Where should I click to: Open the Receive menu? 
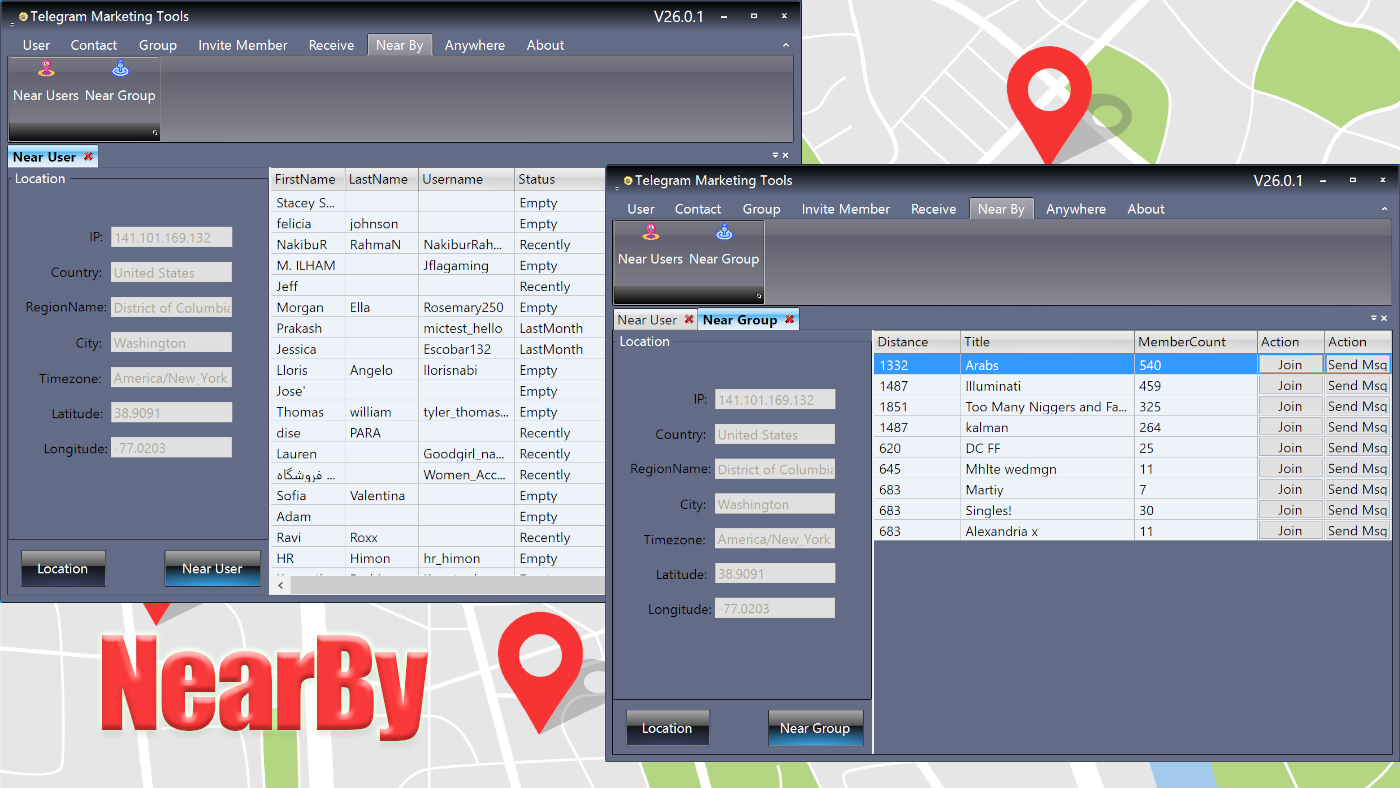pyautogui.click(x=932, y=209)
